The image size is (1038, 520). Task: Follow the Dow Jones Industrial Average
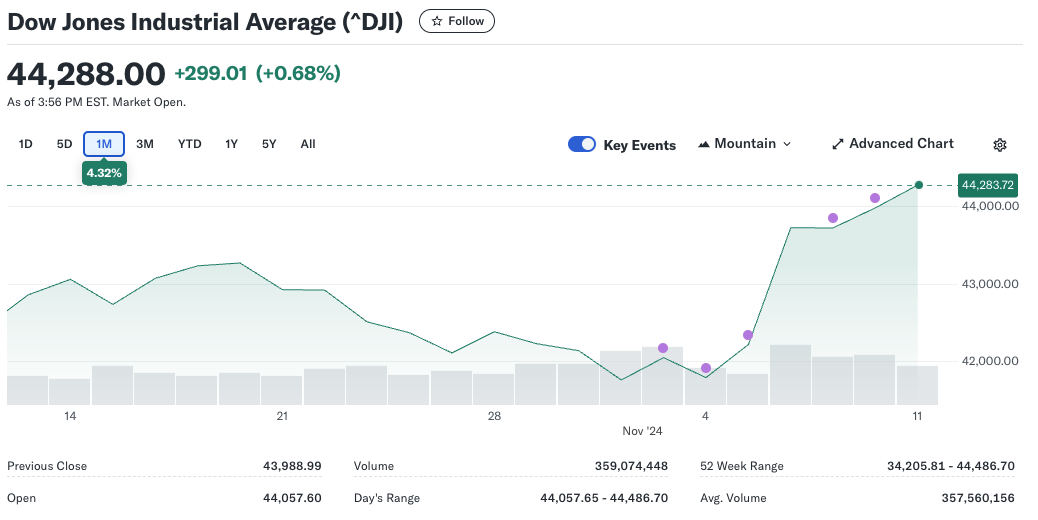(457, 21)
